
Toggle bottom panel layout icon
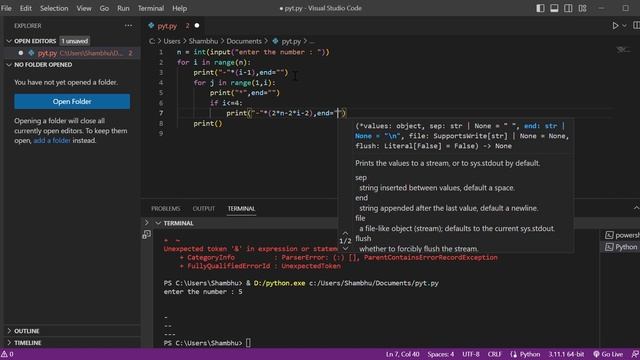(554, 8)
